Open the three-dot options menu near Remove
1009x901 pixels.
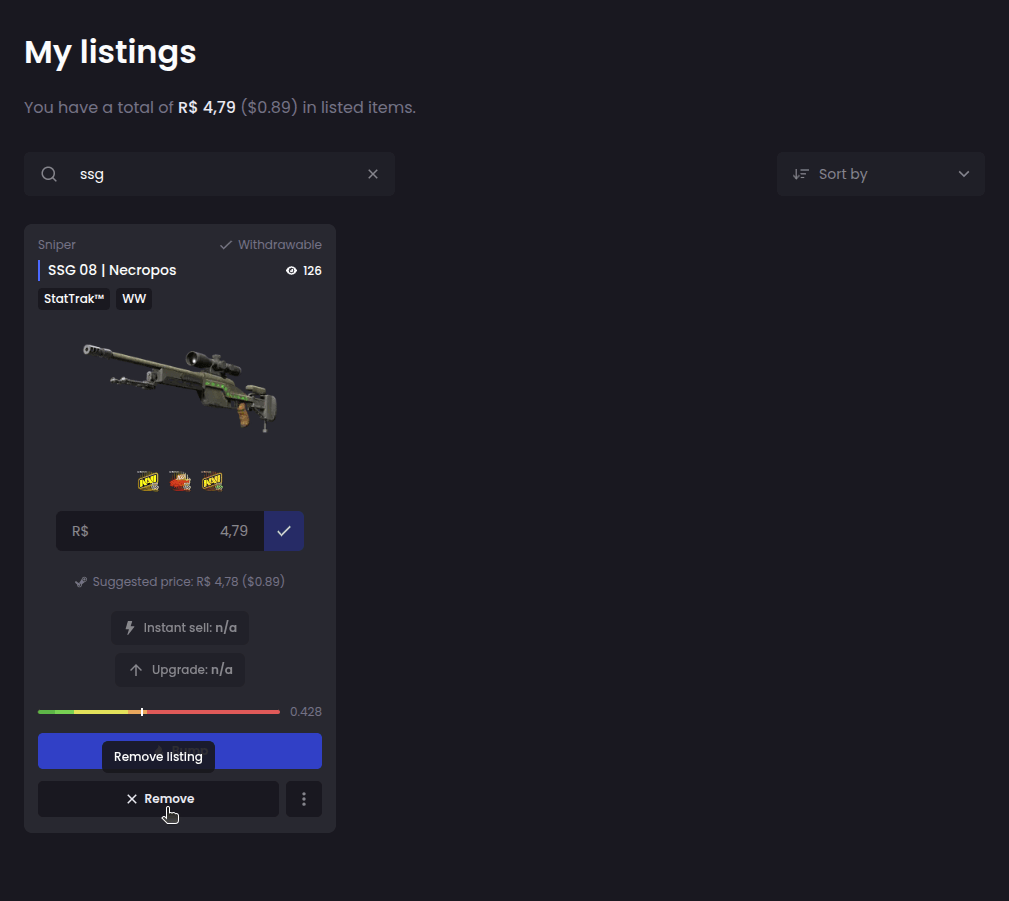coord(303,798)
